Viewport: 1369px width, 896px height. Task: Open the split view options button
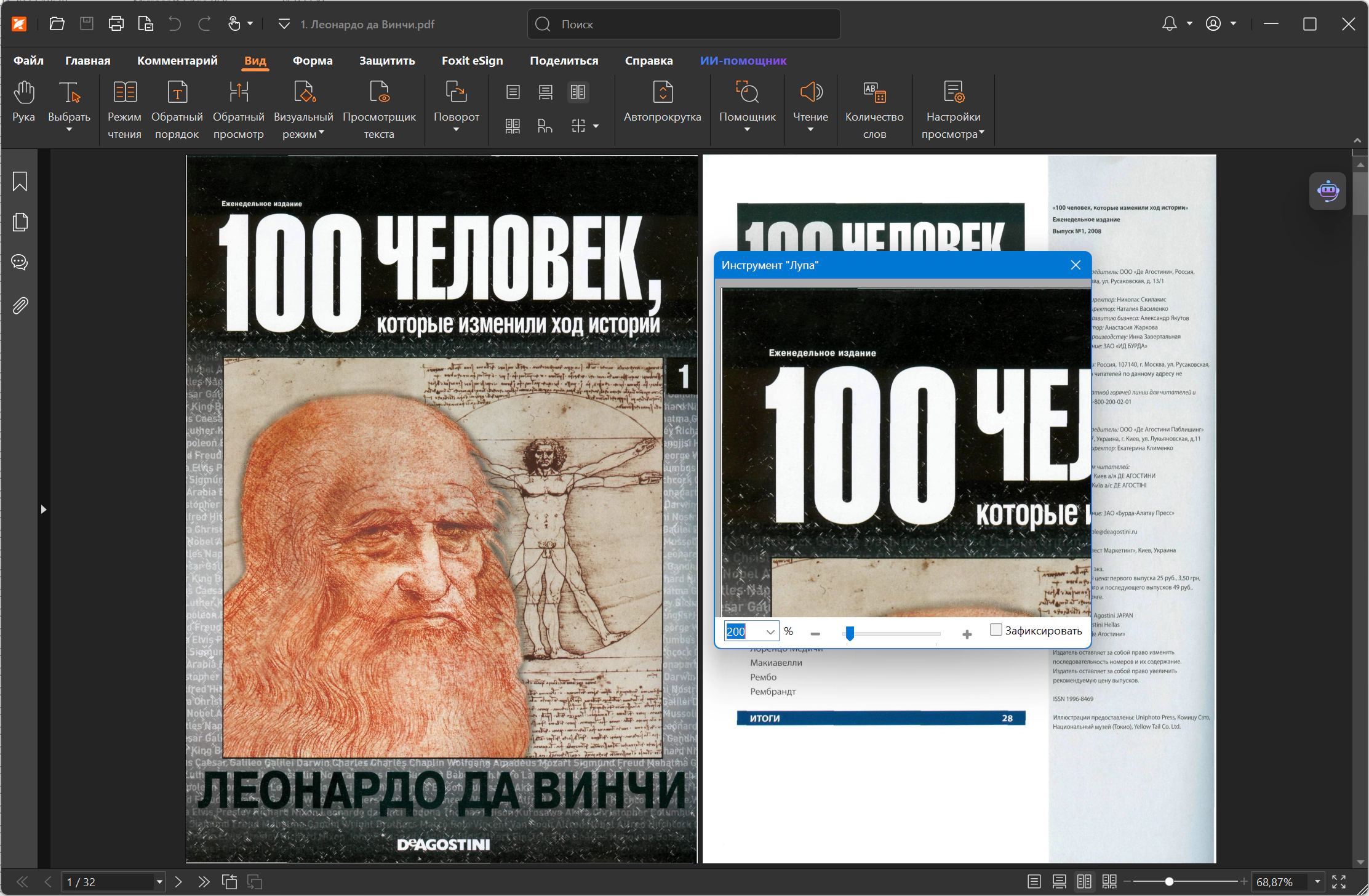click(x=584, y=126)
